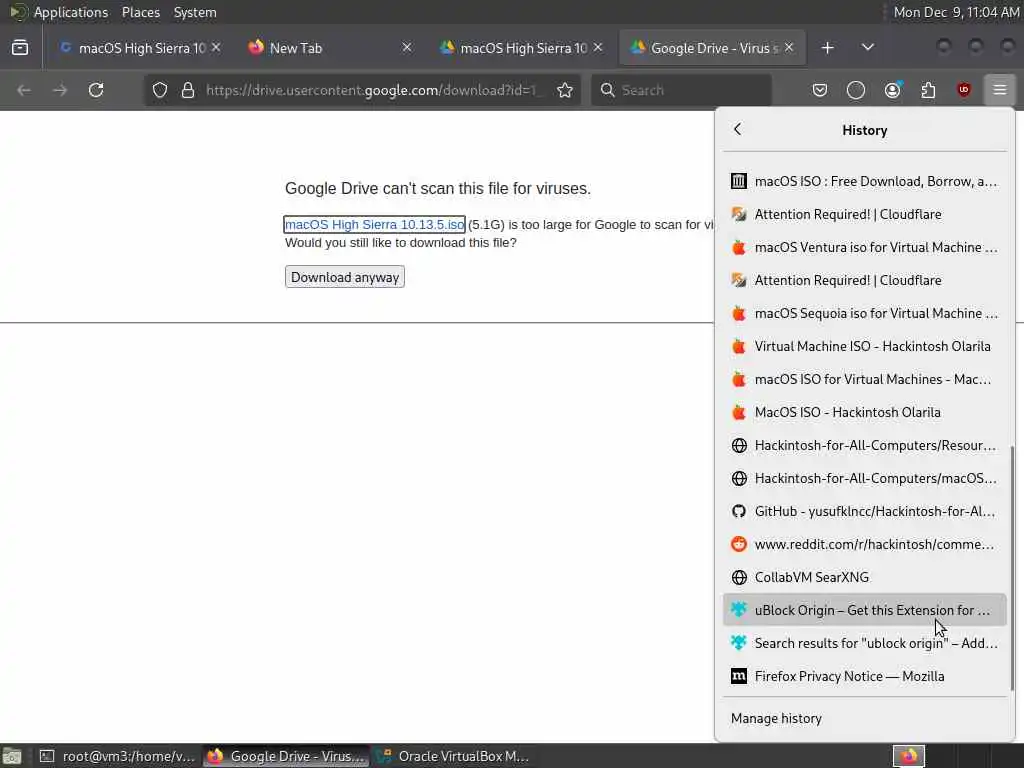The image size is (1024, 768).
Task: Open Firefox Privacy Notice history entry
Action: point(865,676)
